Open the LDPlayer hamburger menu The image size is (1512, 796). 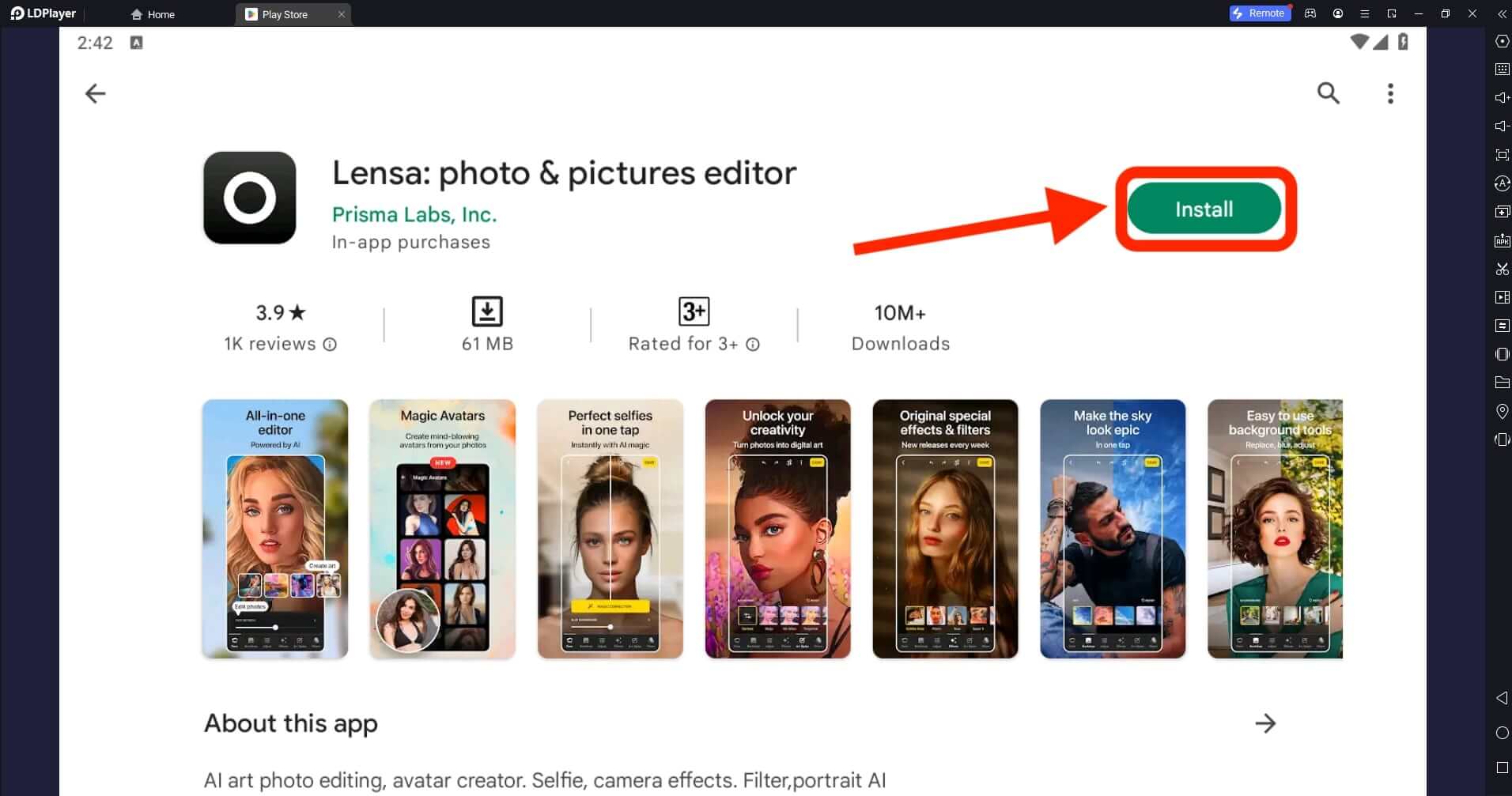coord(1364,13)
